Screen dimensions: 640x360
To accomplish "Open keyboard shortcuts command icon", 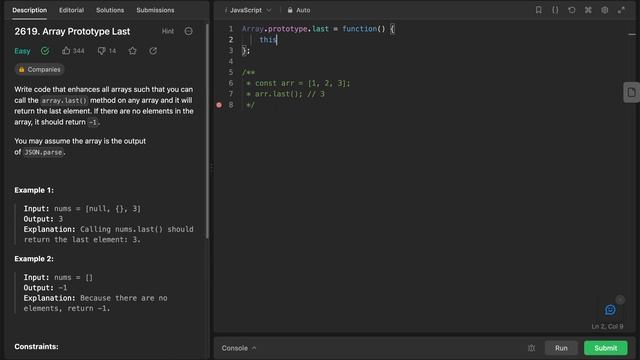I will tap(588, 10).
